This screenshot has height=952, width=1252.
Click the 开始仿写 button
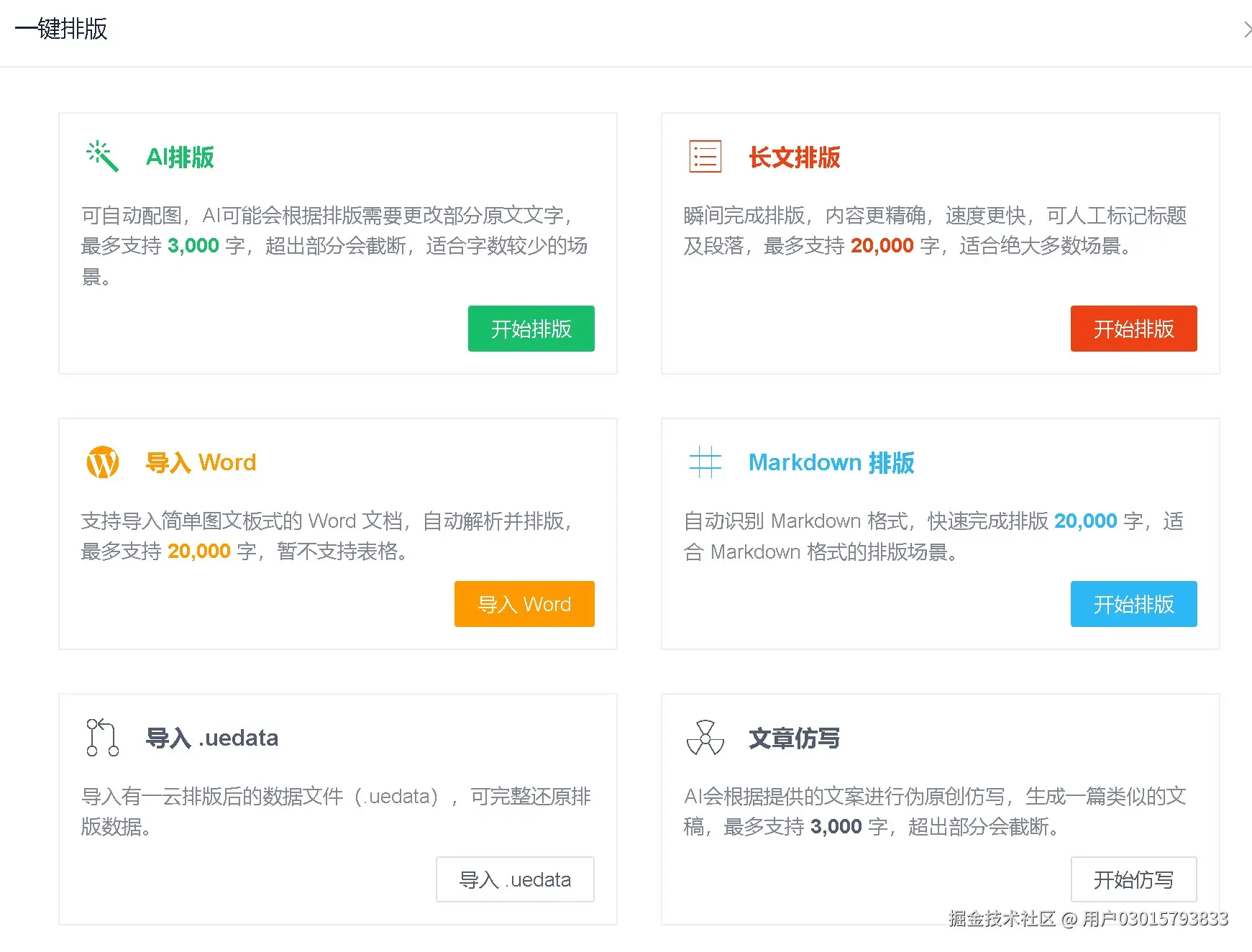[x=1133, y=879]
